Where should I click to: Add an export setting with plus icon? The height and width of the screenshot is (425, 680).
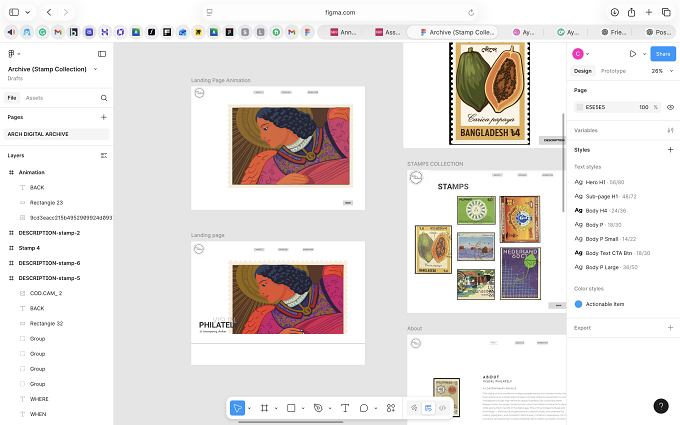click(670, 328)
